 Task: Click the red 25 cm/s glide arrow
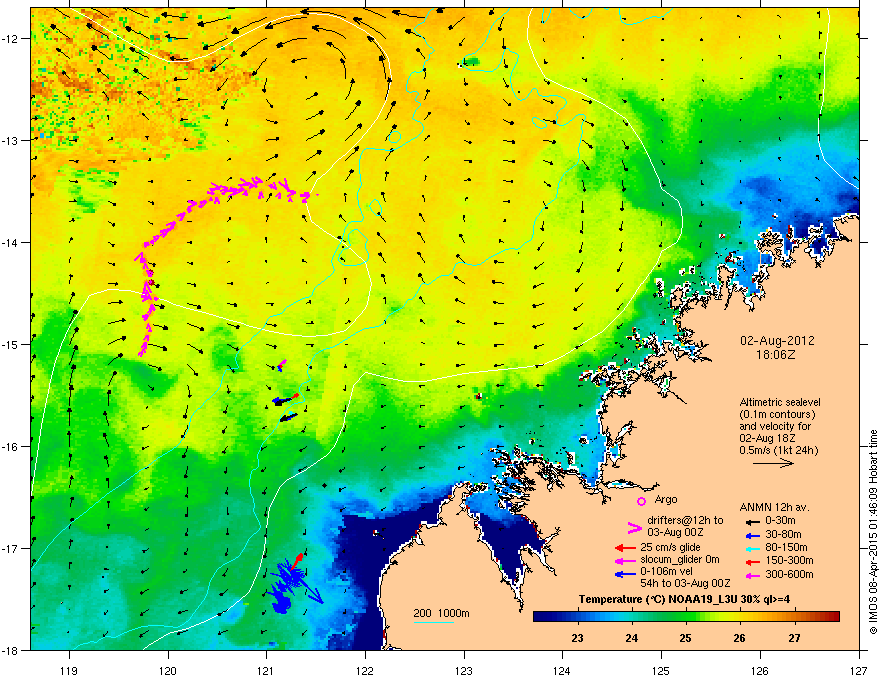pyautogui.click(x=625, y=548)
